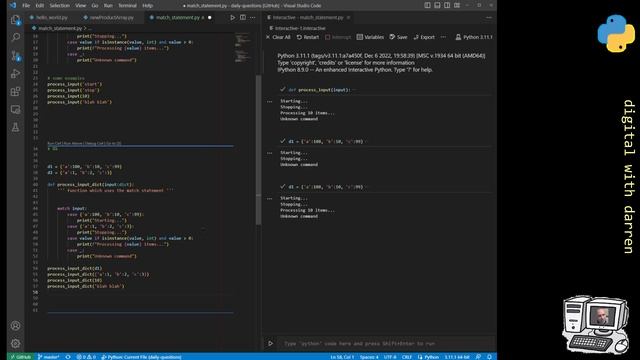Open output options of third cell
Screen dimensions: 640x360
pos(269,199)
